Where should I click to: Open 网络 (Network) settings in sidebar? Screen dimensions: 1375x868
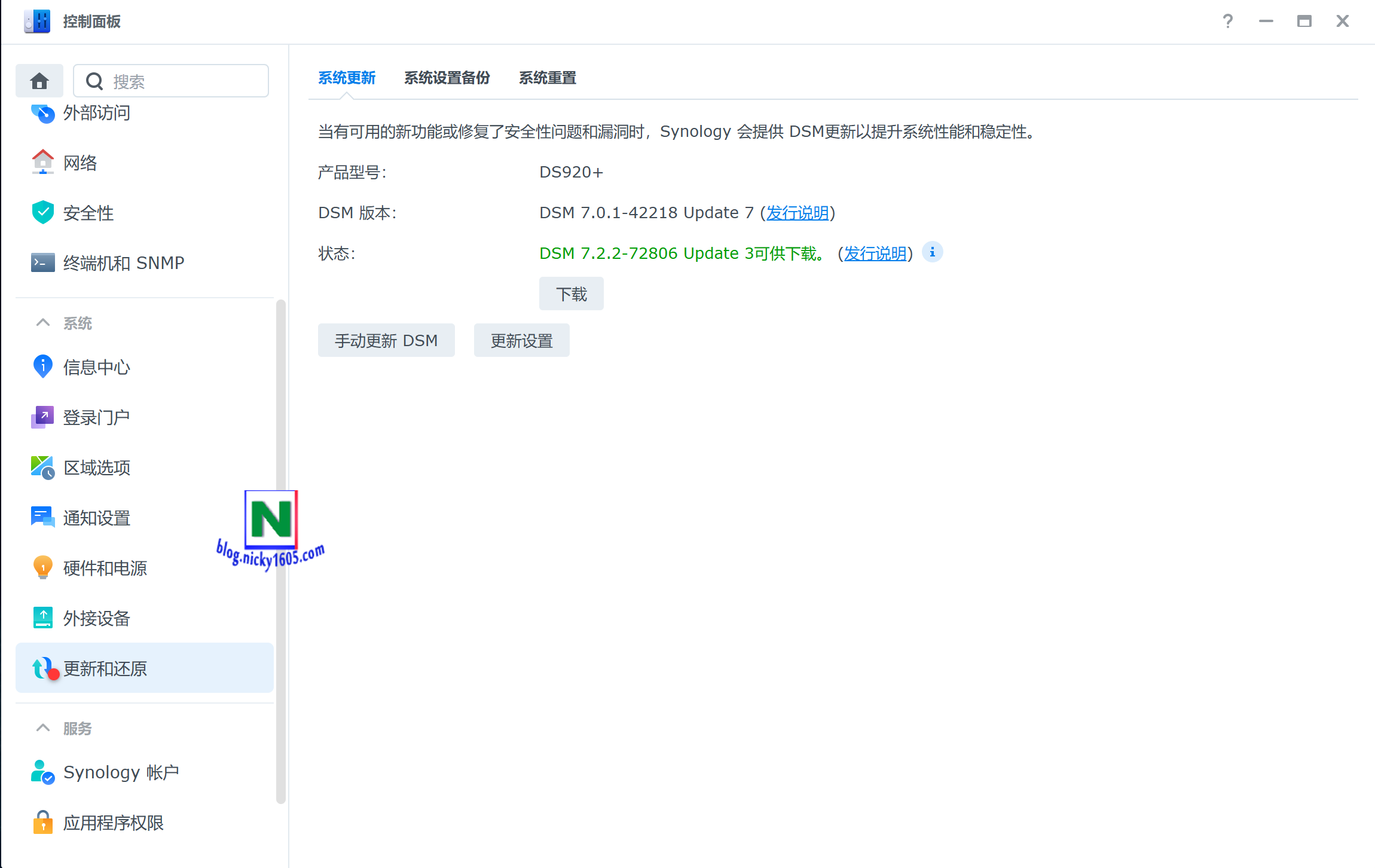tap(80, 162)
